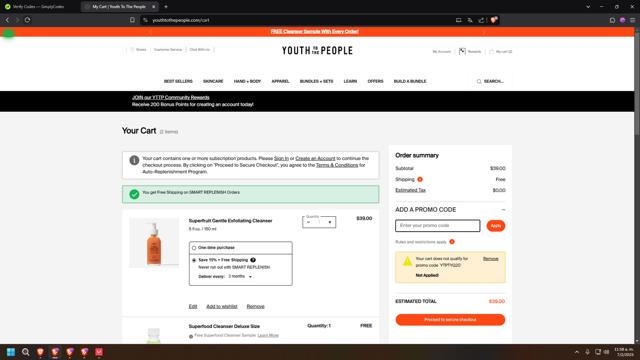Open BUILD A BUNDLE navigation menu
640x360 pixels.
point(410,81)
